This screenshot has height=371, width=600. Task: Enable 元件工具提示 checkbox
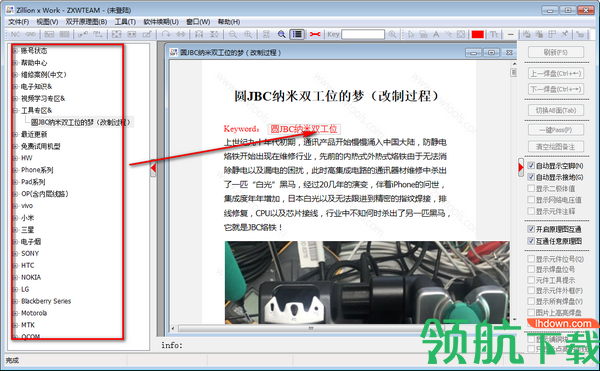click(531, 280)
